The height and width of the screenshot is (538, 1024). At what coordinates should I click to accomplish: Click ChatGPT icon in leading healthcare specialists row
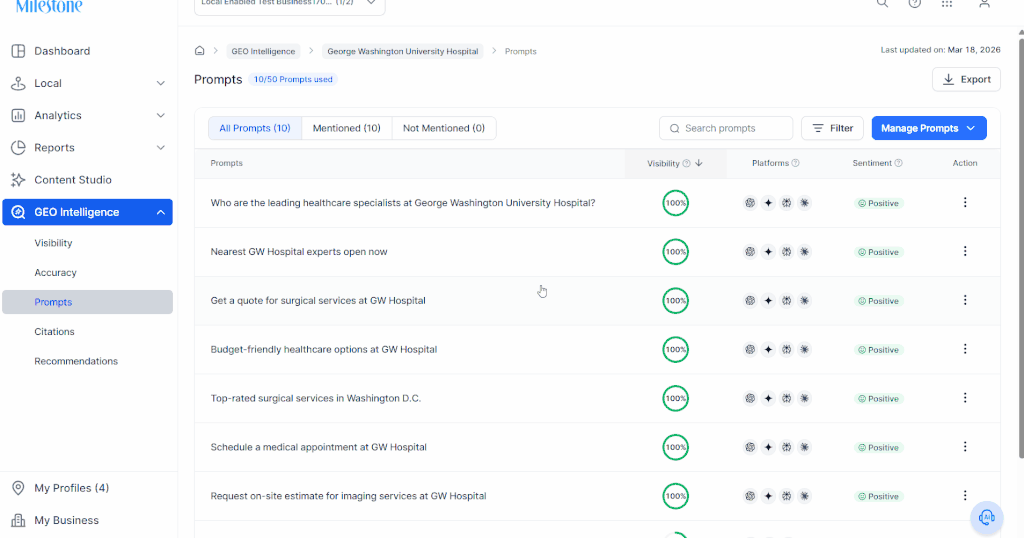[750, 203]
